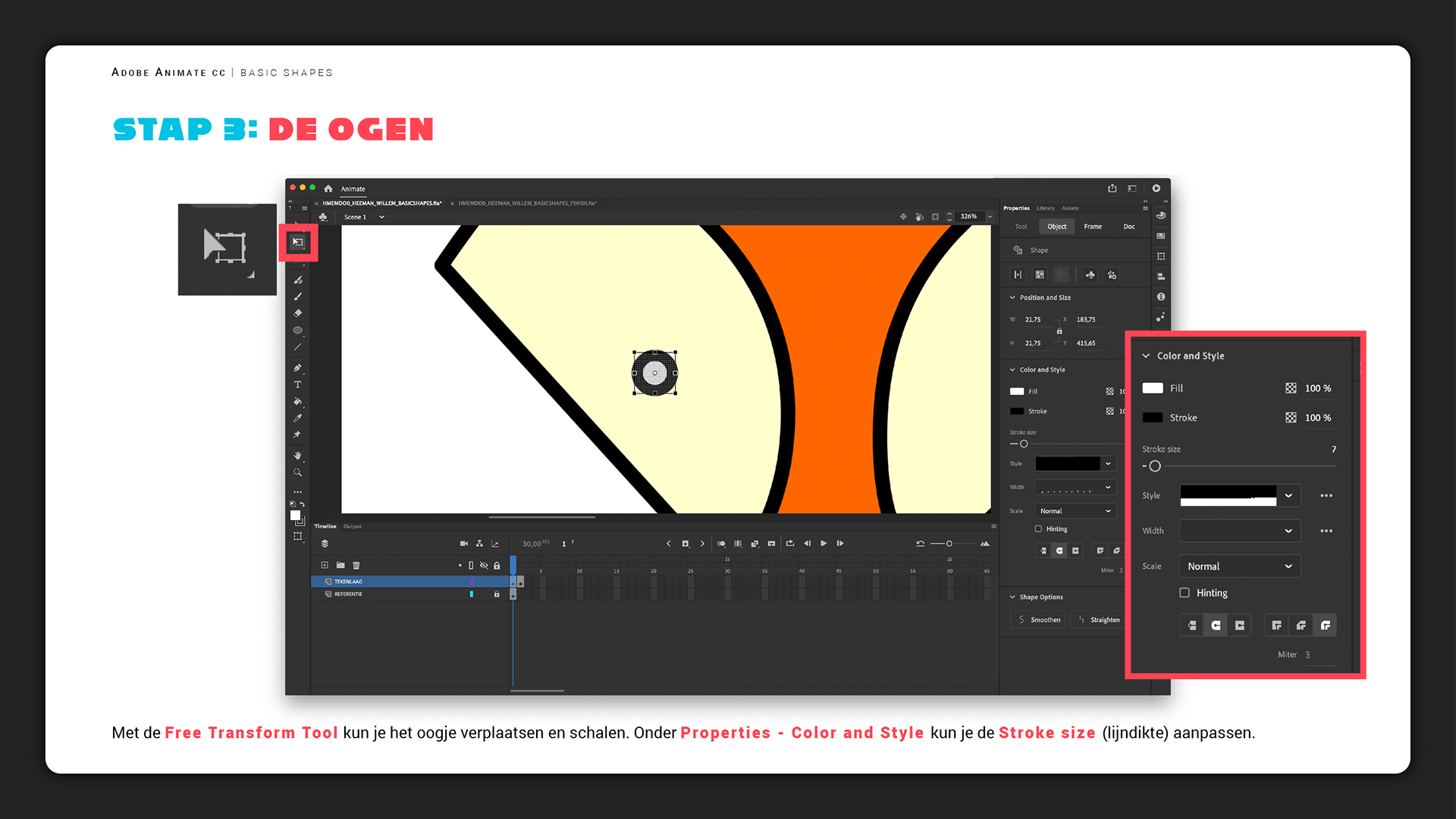1456x819 pixels.
Task: Select the Free Transform tool
Action: tap(298, 243)
